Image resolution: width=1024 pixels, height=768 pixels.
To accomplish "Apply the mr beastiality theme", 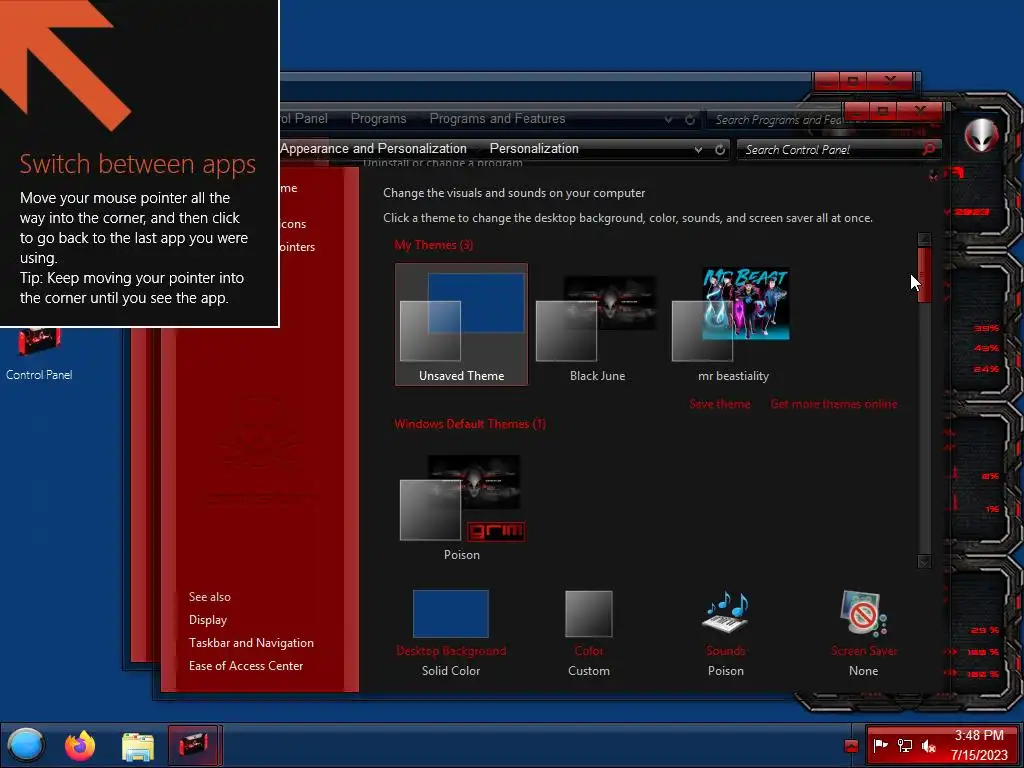I will (x=733, y=325).
